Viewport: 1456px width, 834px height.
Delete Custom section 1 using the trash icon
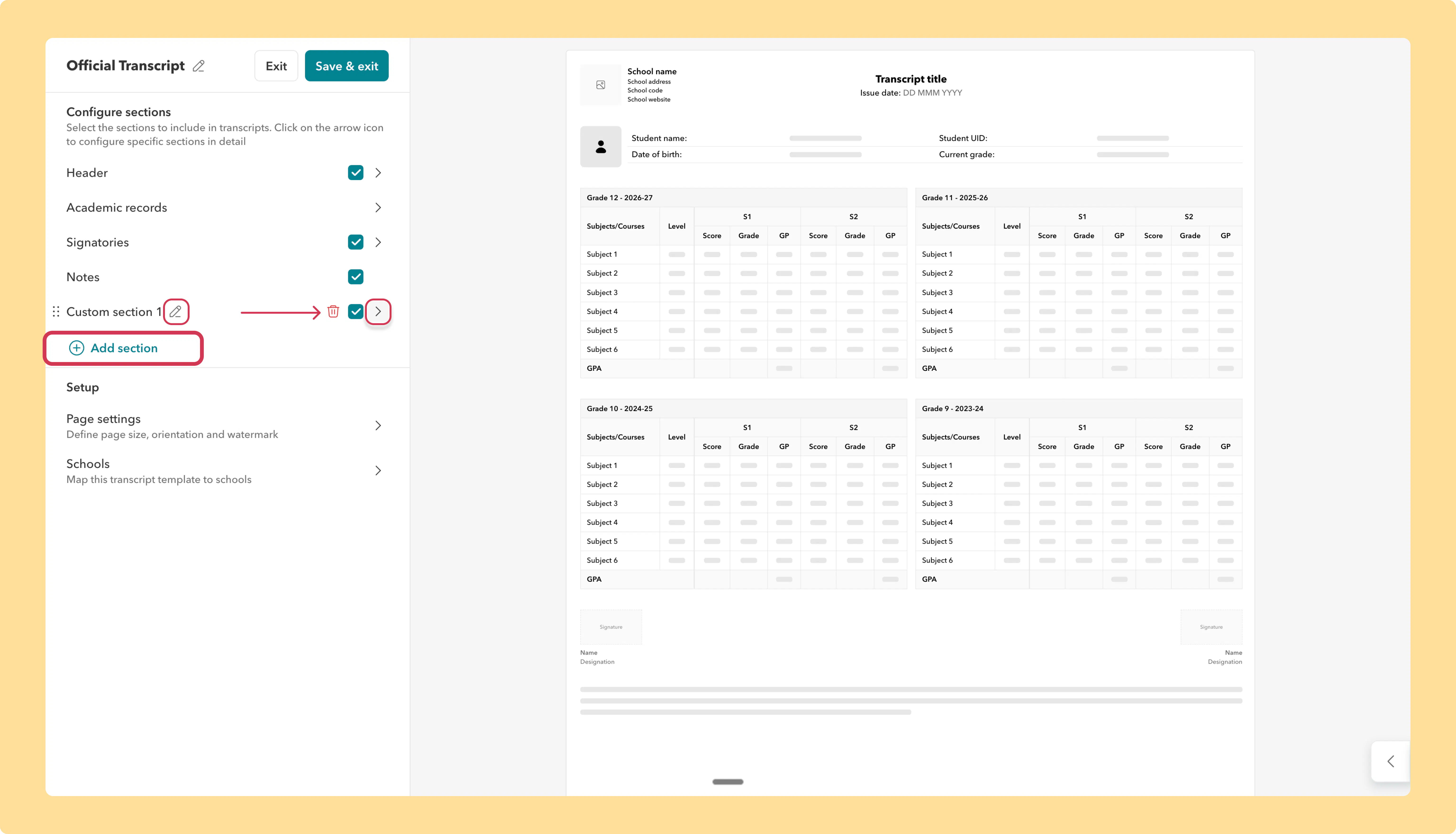tap(333, 312)
